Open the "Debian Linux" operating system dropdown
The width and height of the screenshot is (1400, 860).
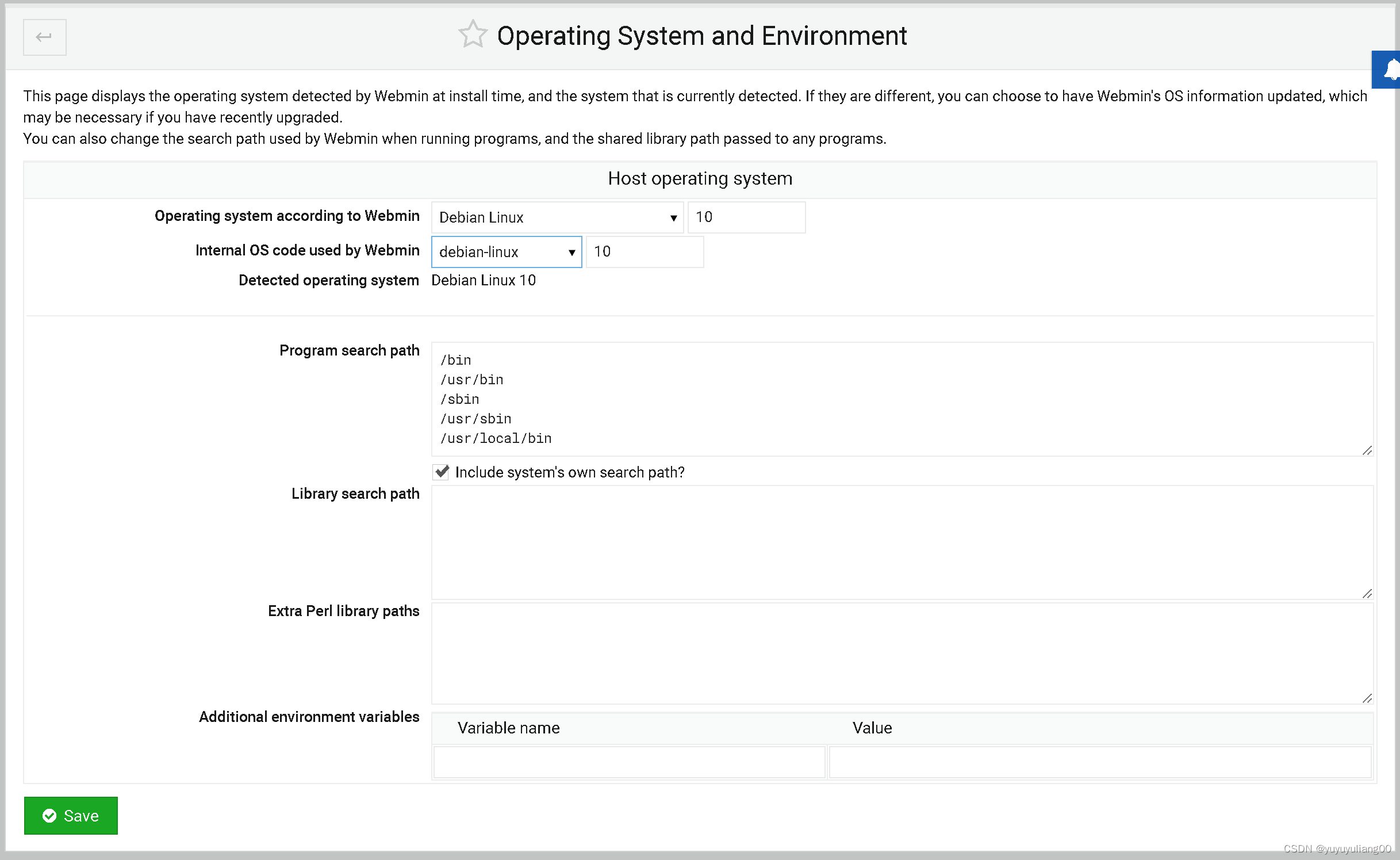555,217
